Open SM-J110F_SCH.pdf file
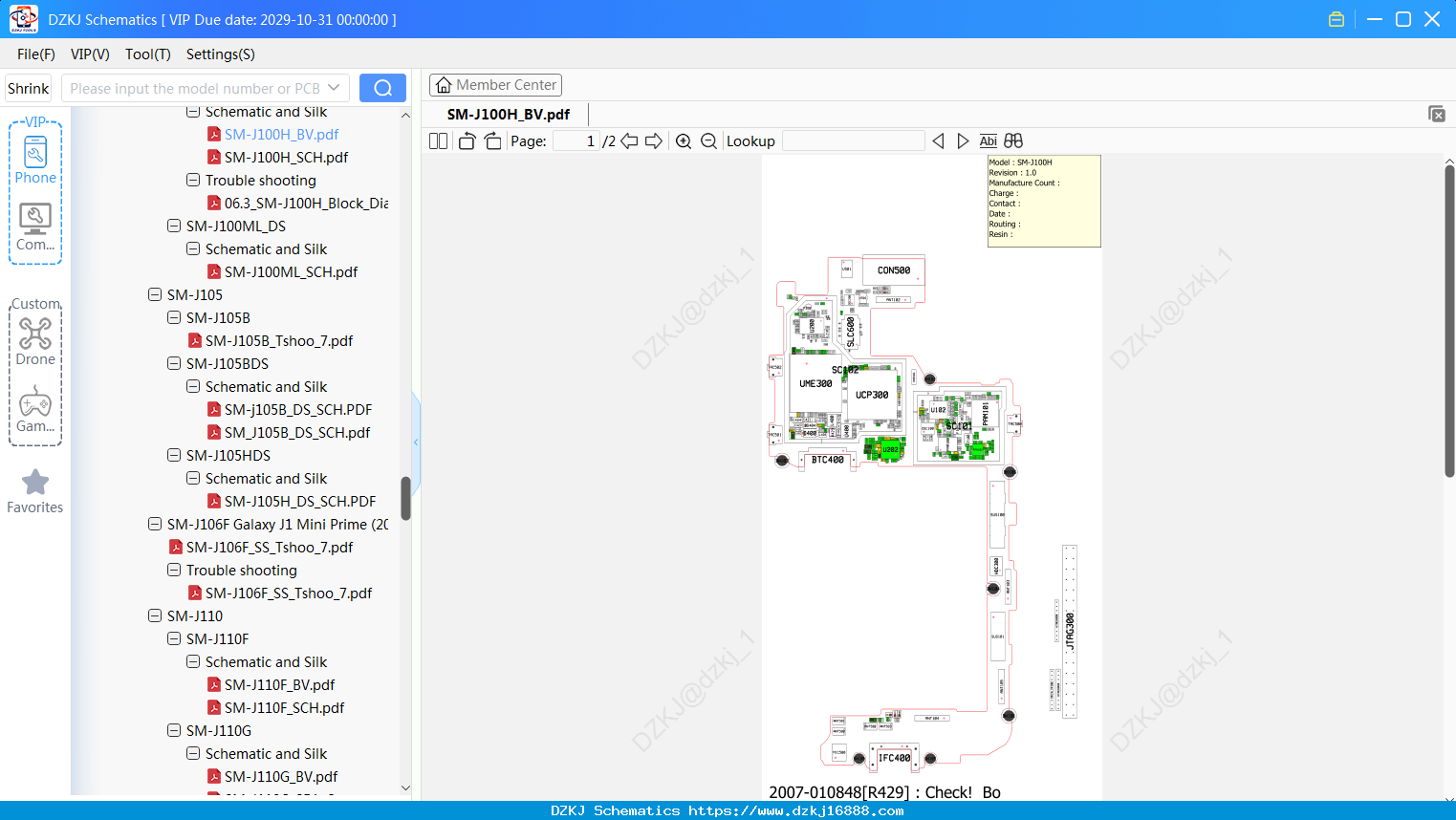This screenshot has height=820, width=1456. point(284,707)
